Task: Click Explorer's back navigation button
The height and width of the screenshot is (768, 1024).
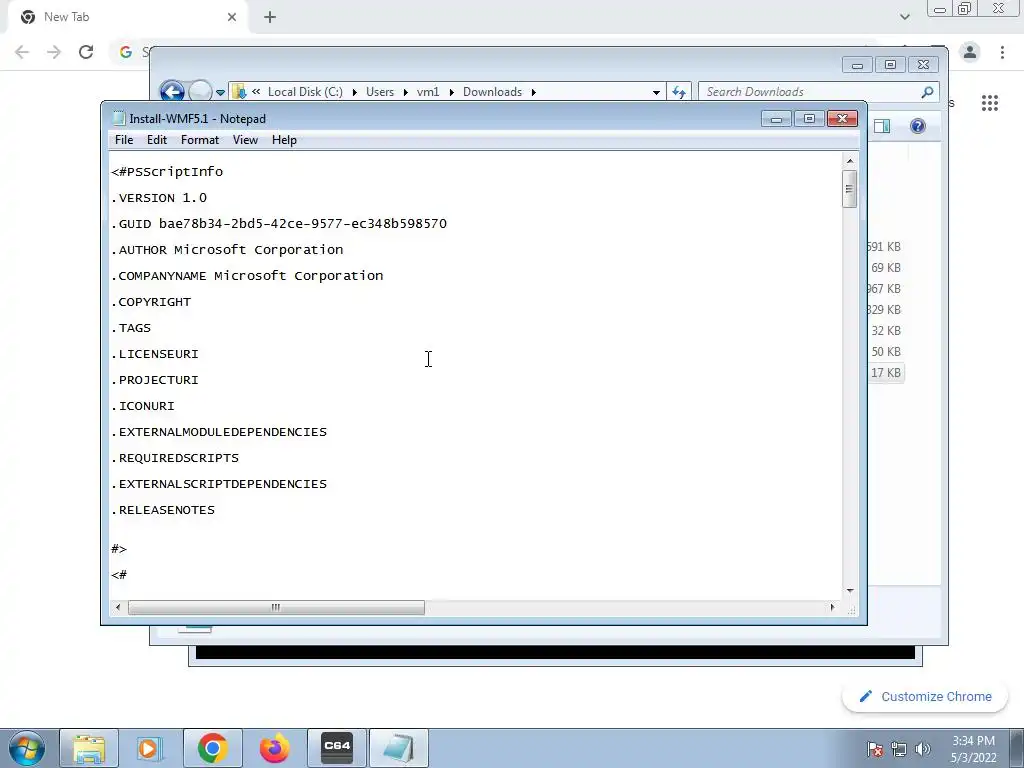Action: tap(172, 91)
